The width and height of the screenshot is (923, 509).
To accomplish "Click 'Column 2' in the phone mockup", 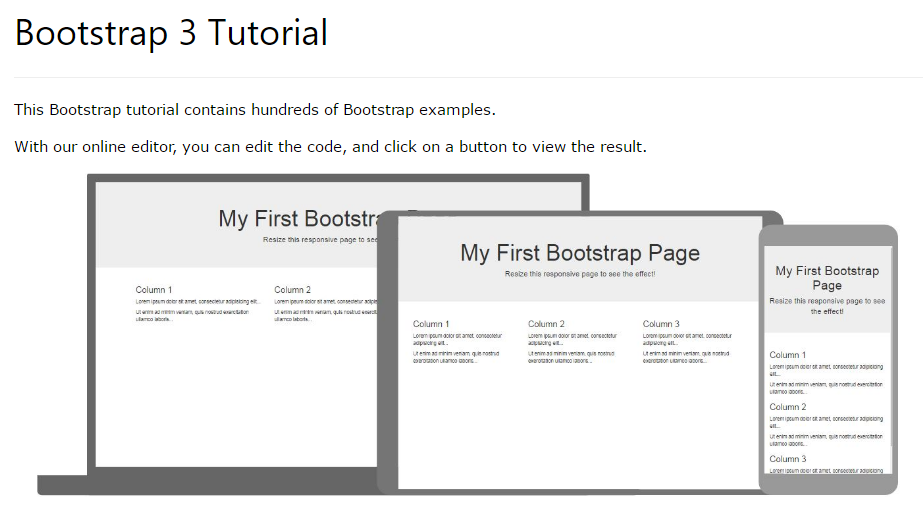I will 788,407.
